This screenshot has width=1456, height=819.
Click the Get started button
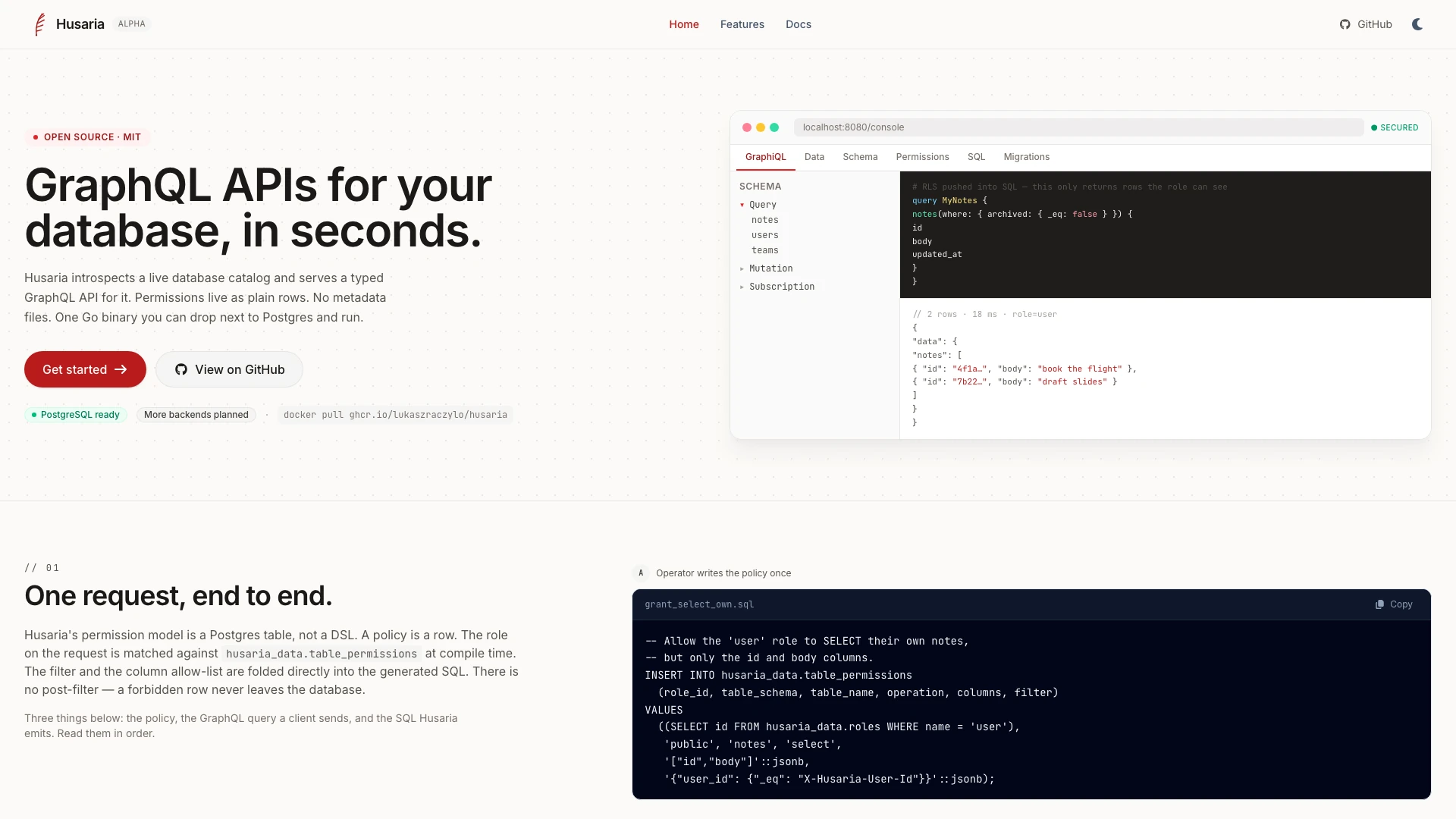[x=85, y=369]
